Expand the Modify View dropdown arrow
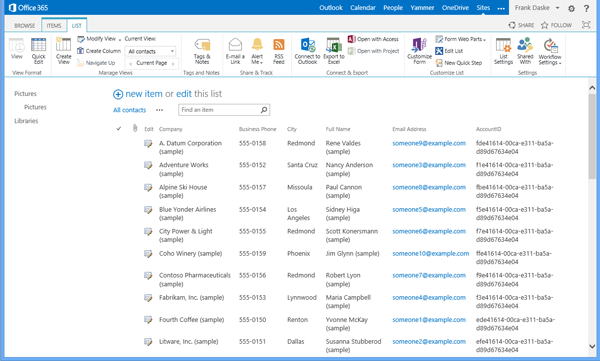 click(120, 39)
